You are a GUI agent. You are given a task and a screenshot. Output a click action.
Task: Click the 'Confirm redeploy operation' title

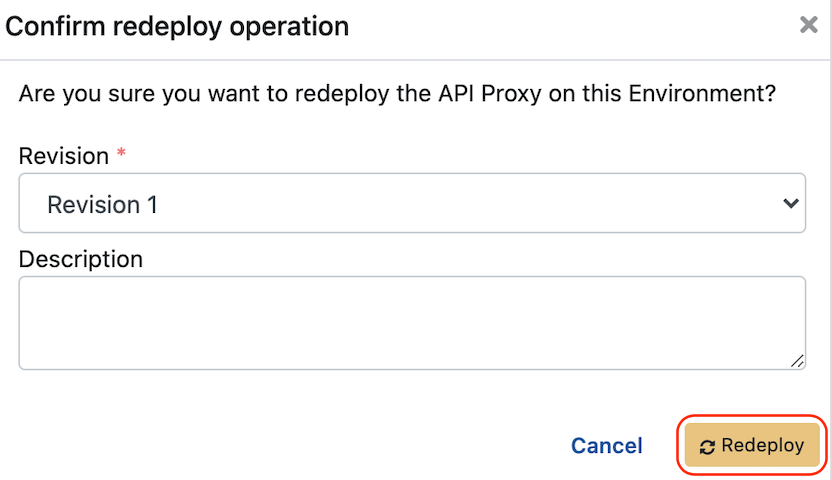tap(178, 26)
